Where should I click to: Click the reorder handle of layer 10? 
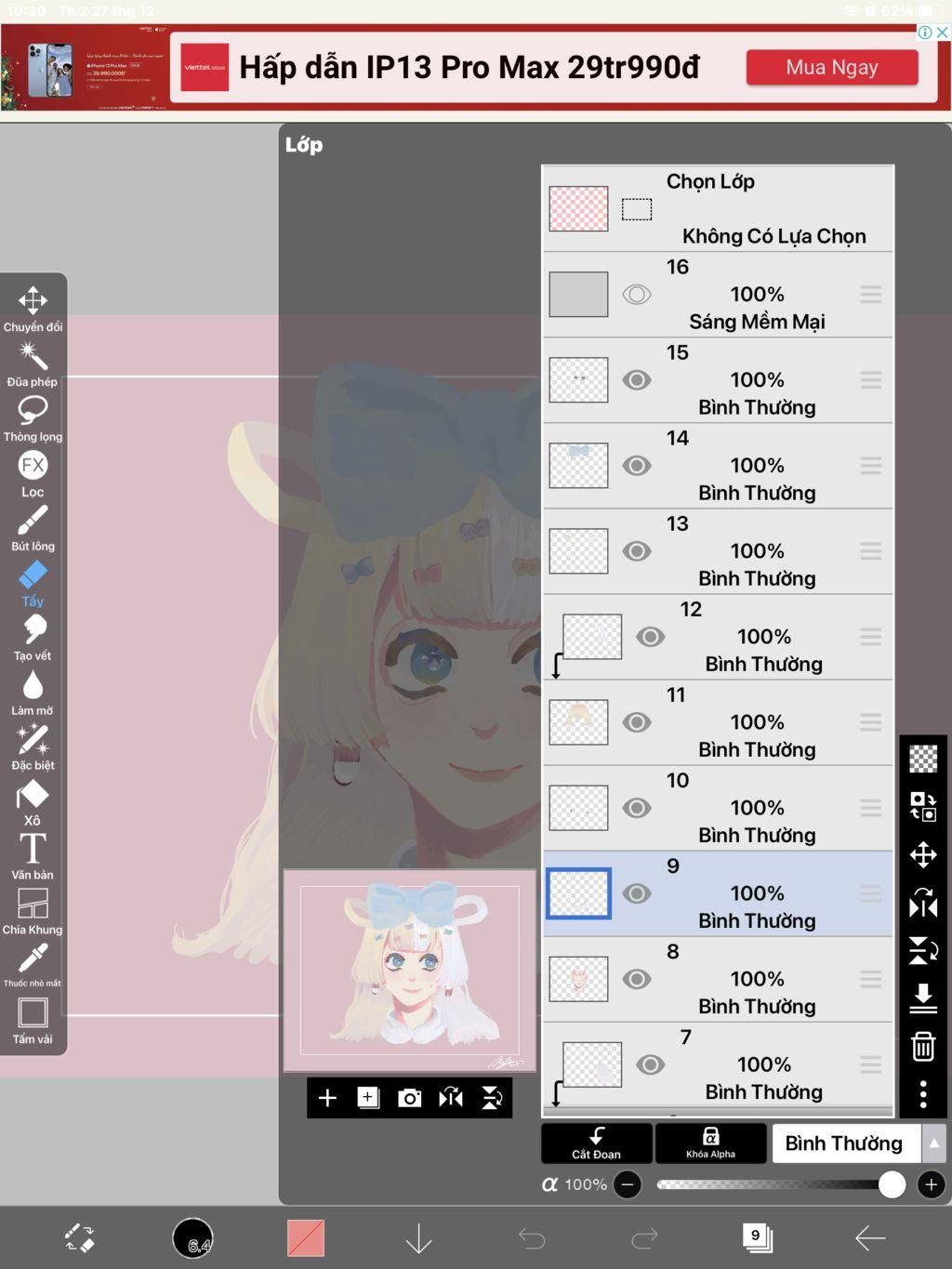pyautogui.click(x=871, y=808)
